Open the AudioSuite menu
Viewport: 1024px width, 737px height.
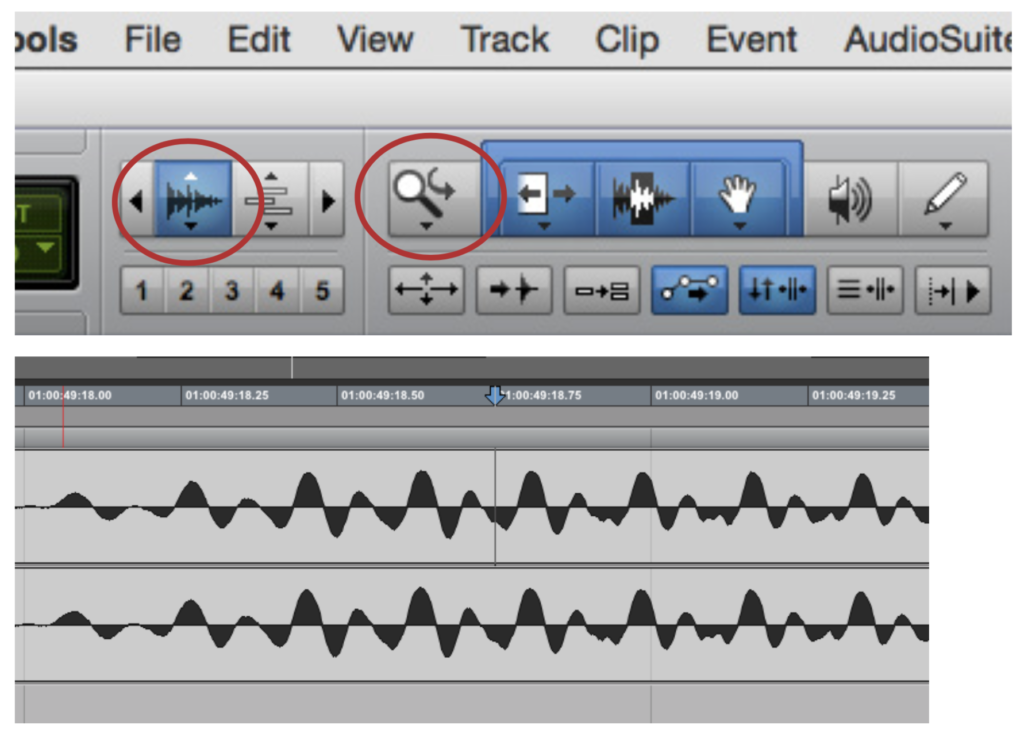point(927,40)
